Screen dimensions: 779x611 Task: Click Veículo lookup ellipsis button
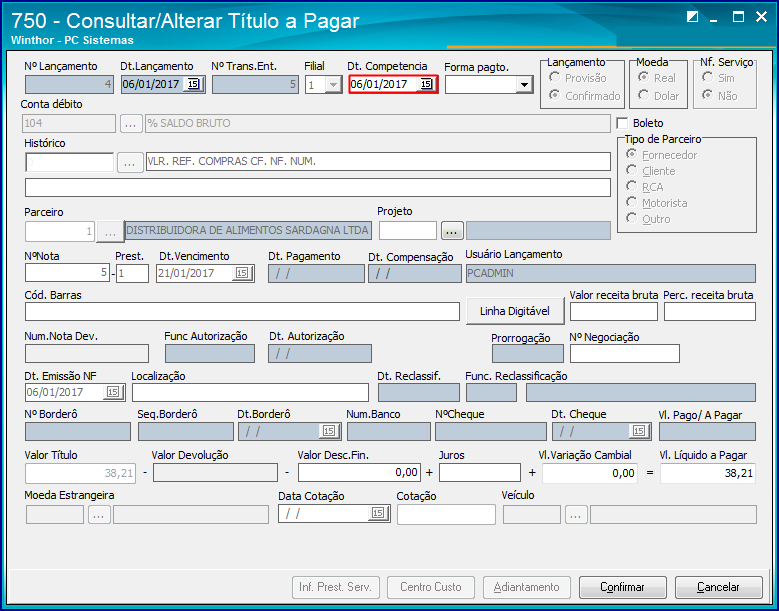coord(576,515)
